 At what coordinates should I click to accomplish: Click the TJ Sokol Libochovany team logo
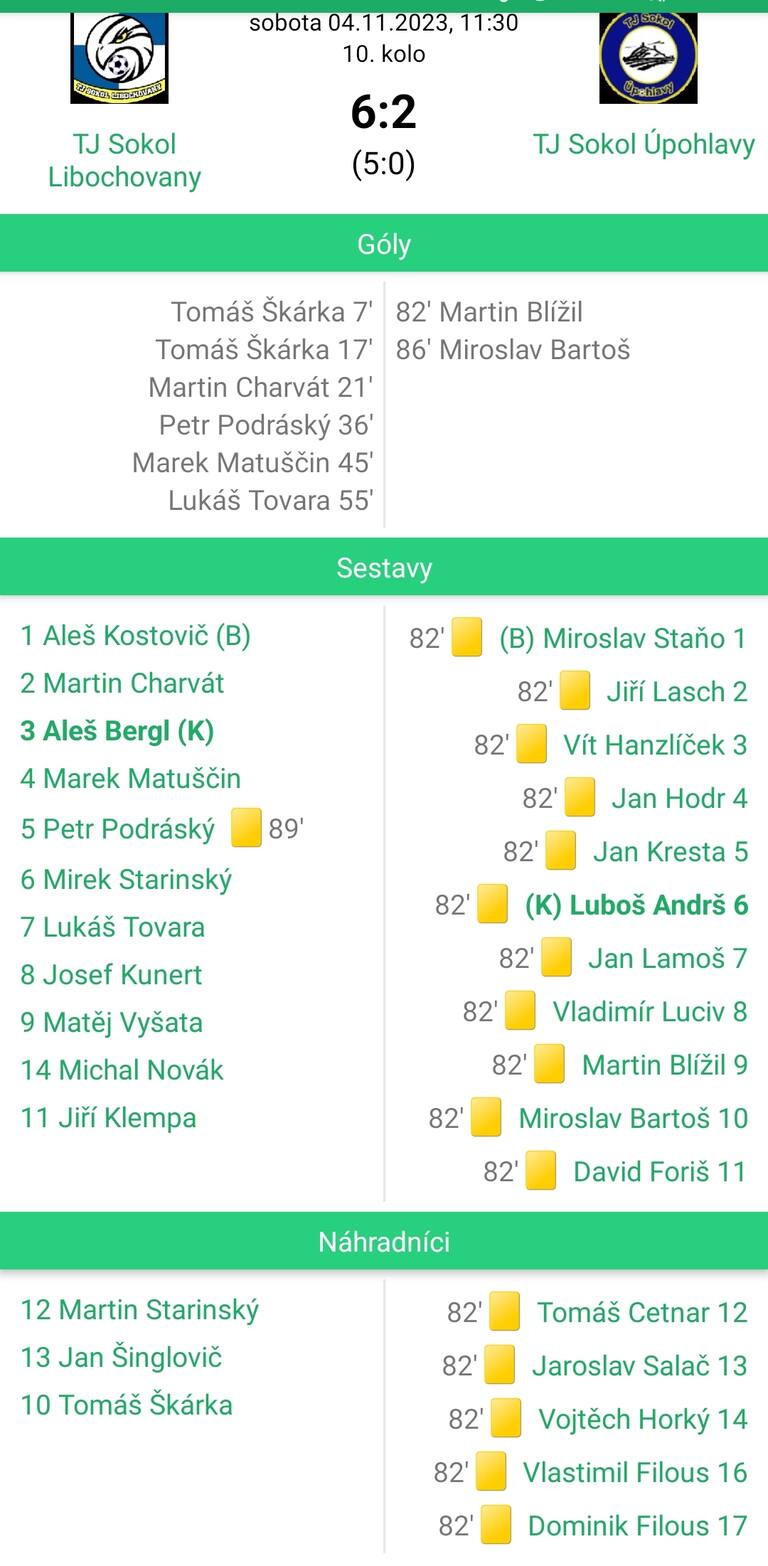(119, 58)
